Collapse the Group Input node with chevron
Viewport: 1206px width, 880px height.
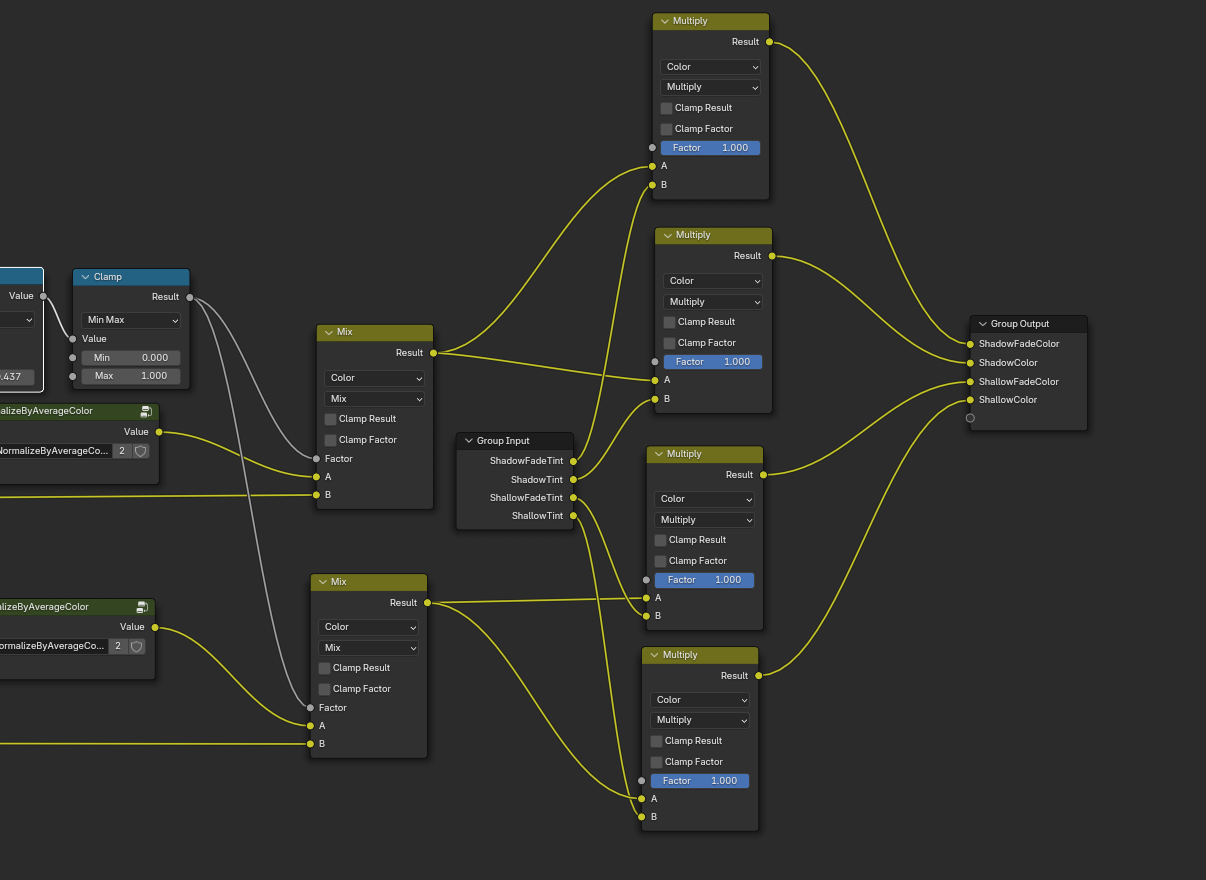click(x=468, y=441)
